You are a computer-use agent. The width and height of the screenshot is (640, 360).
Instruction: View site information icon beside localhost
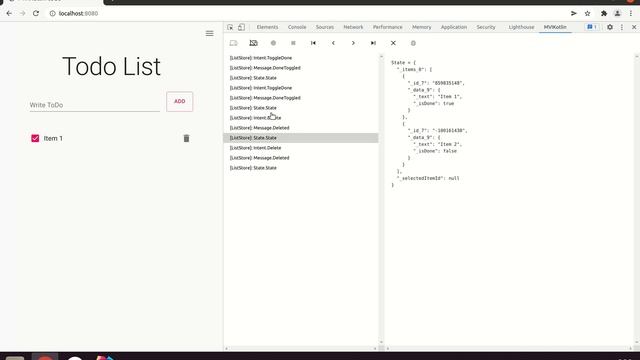point(52,13)
